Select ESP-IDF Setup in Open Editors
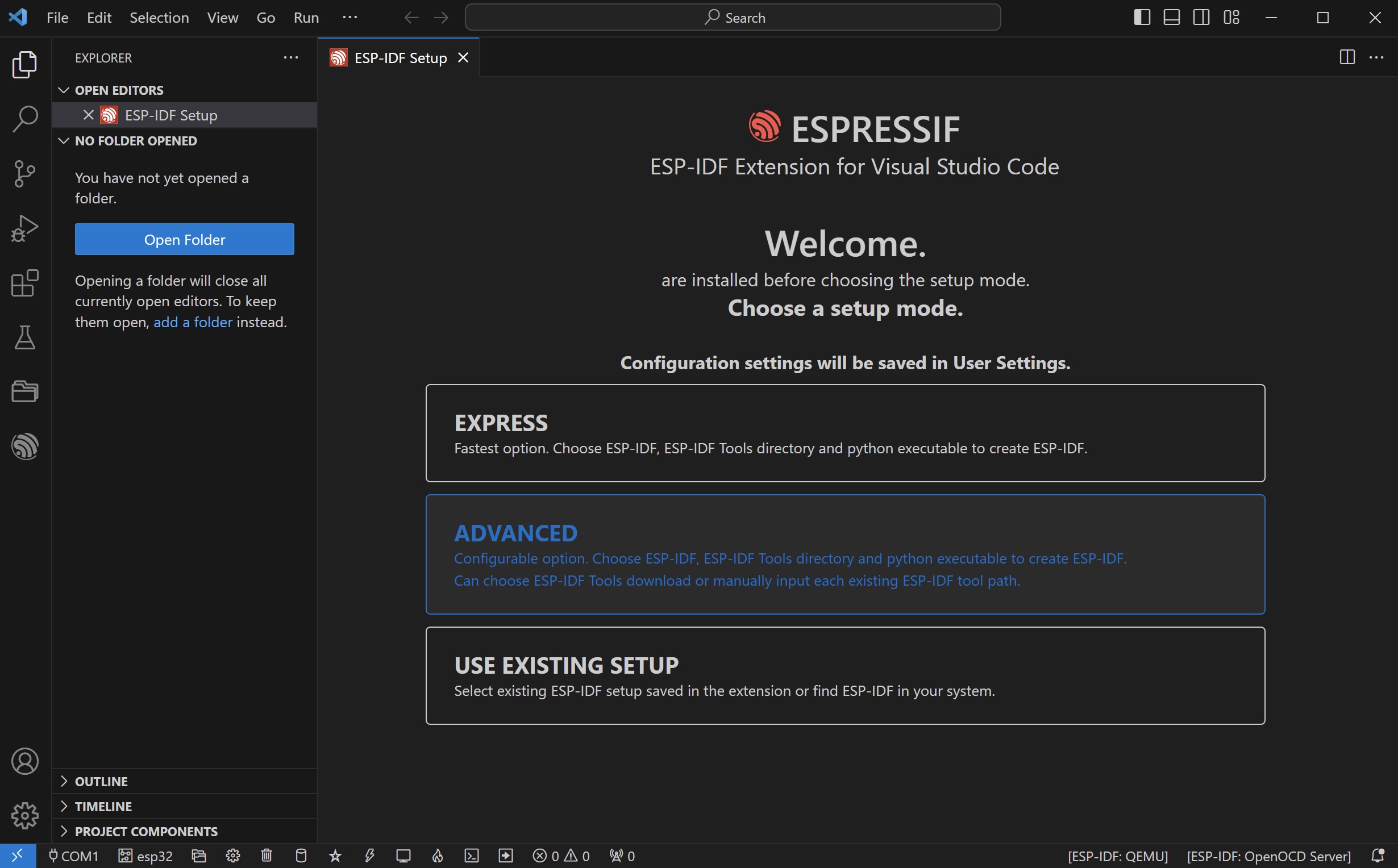This screenshot has width=1398, height=868. pyautogui.click(x=184, y=115)
